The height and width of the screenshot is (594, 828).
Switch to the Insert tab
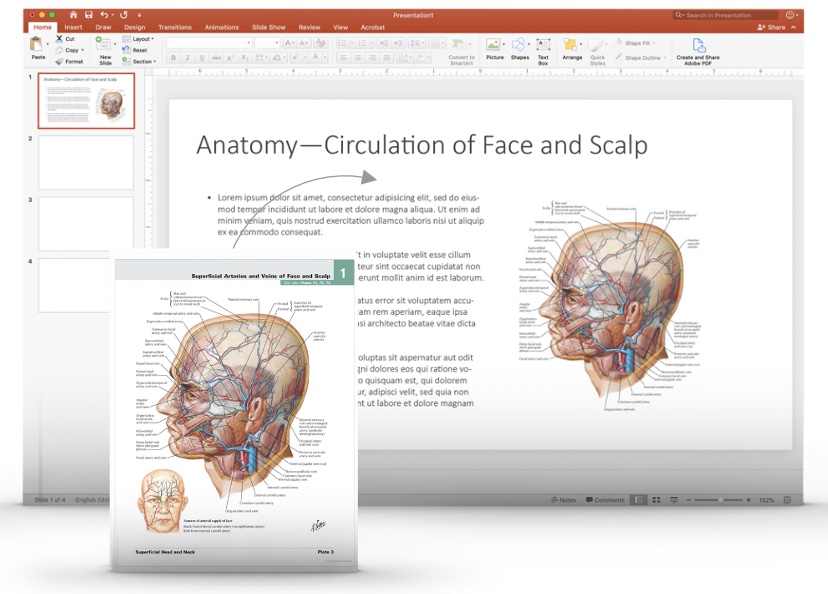tap(73, 27)
